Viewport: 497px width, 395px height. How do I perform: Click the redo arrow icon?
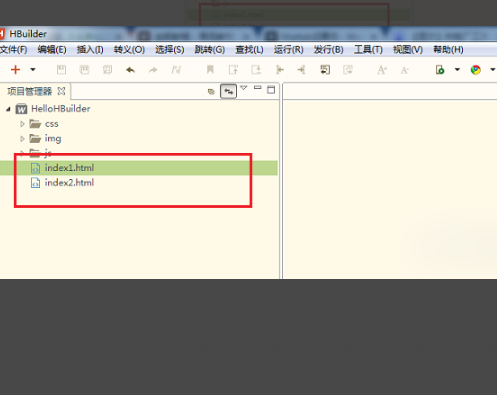153,70
